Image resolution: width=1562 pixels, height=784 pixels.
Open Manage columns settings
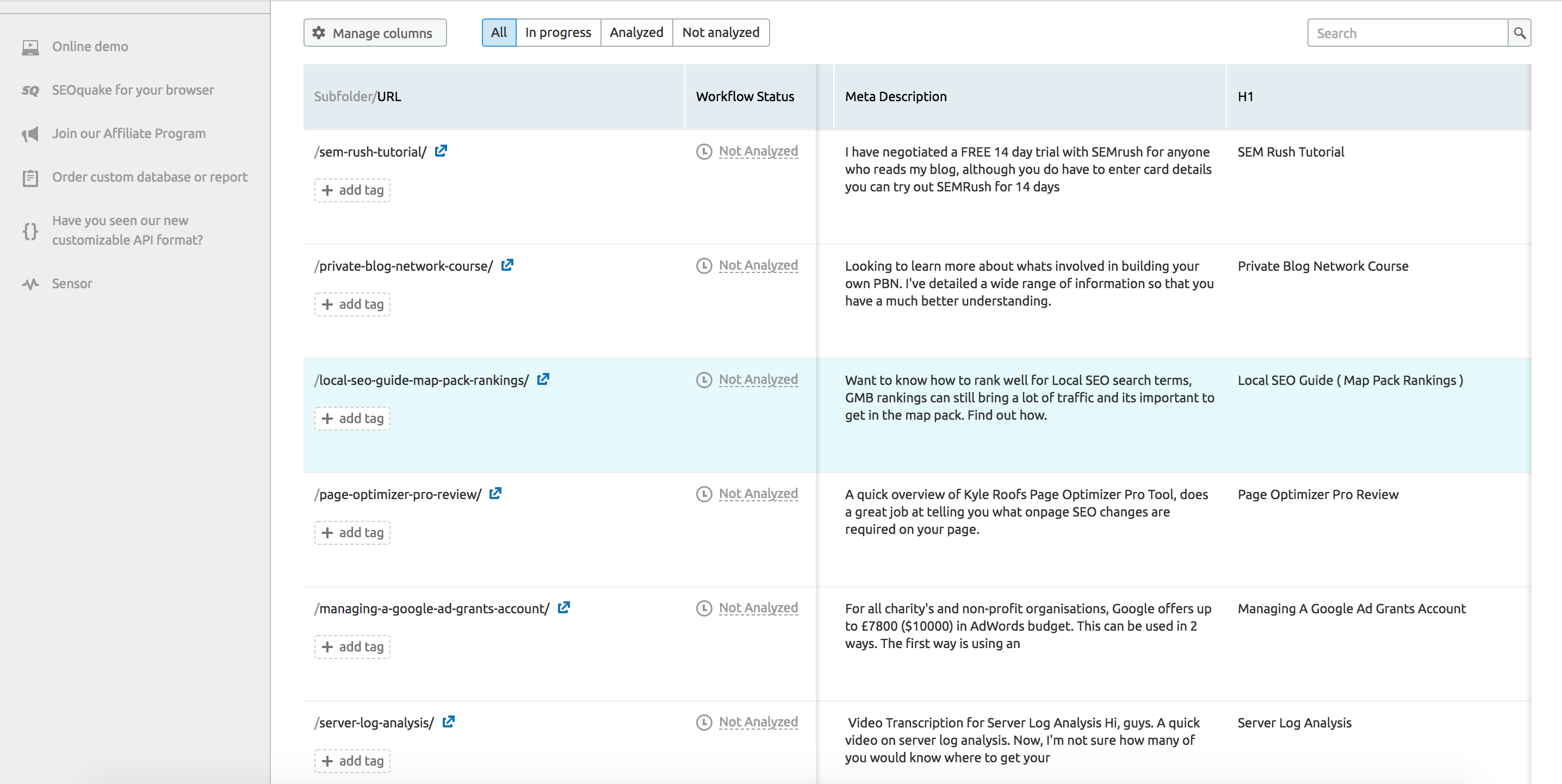(x=375, y=33)
